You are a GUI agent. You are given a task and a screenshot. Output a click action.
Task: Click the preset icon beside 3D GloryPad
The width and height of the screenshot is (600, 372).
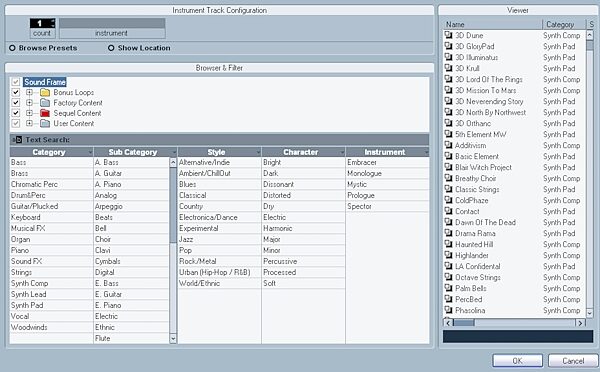tap(448, 46)
